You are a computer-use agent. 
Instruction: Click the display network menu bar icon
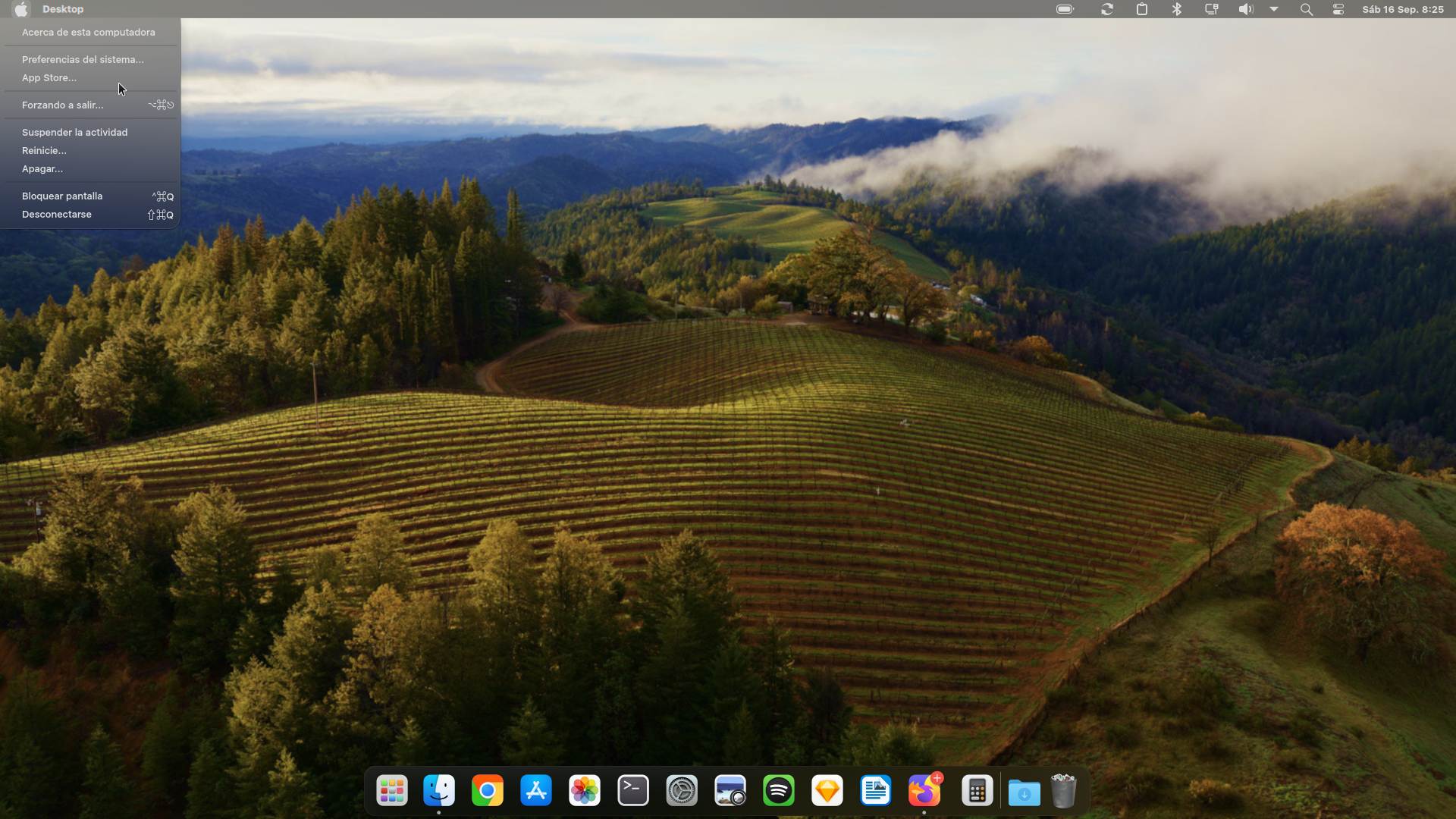[x=1212, y=9]
